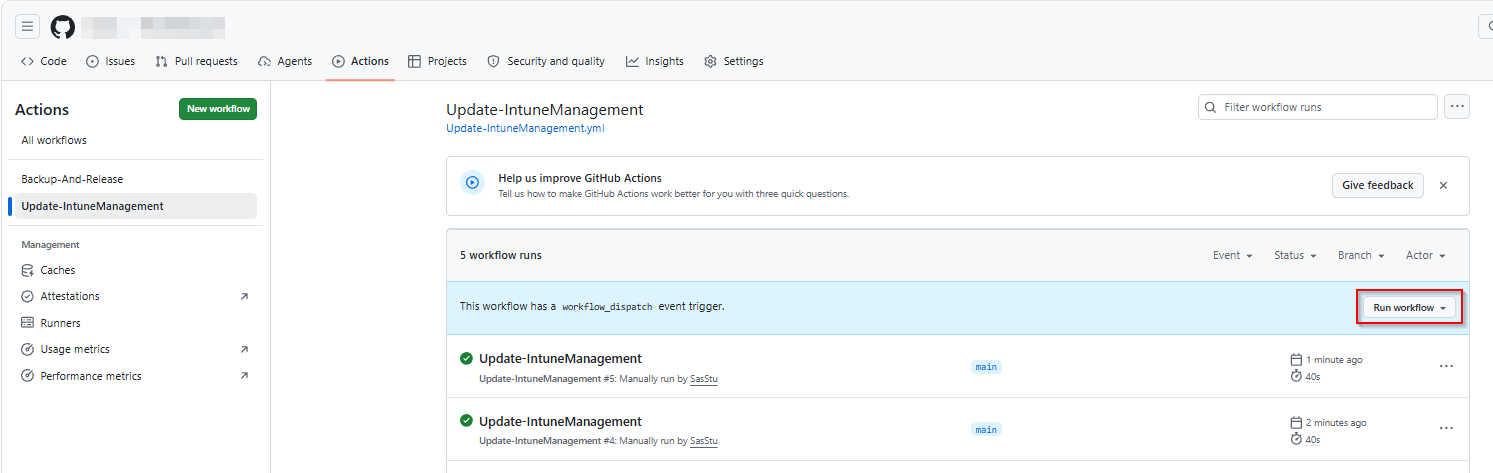
Task: Click the magnifier icon in filter field
Action: pyautogui.click(x=1212, y=107)
